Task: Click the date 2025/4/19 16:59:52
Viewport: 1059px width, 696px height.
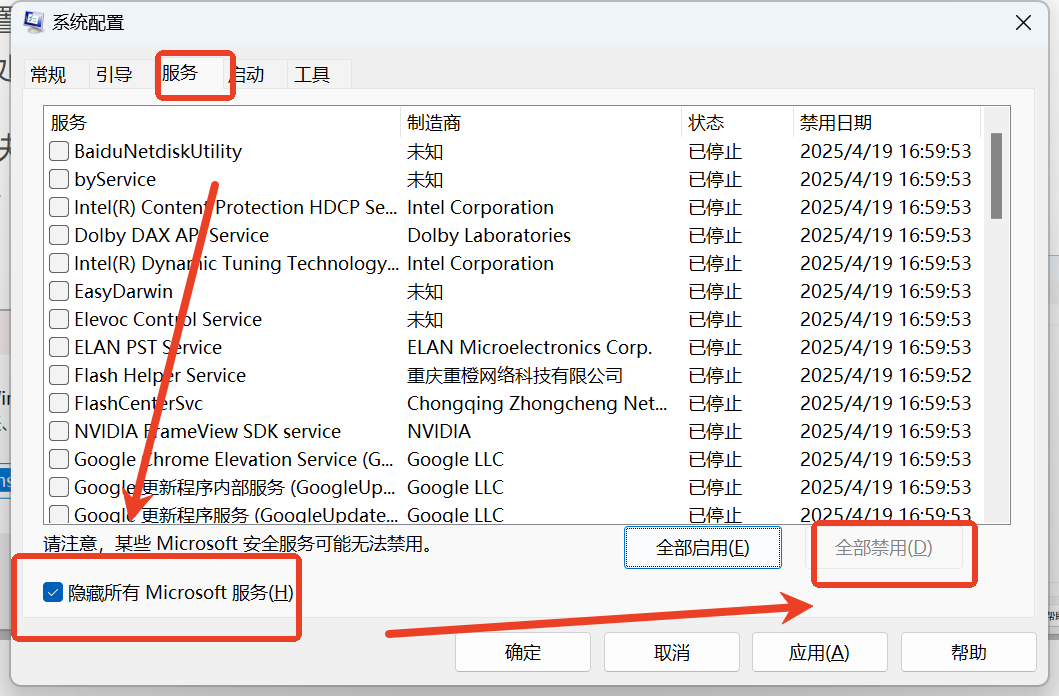Action: 885,375
